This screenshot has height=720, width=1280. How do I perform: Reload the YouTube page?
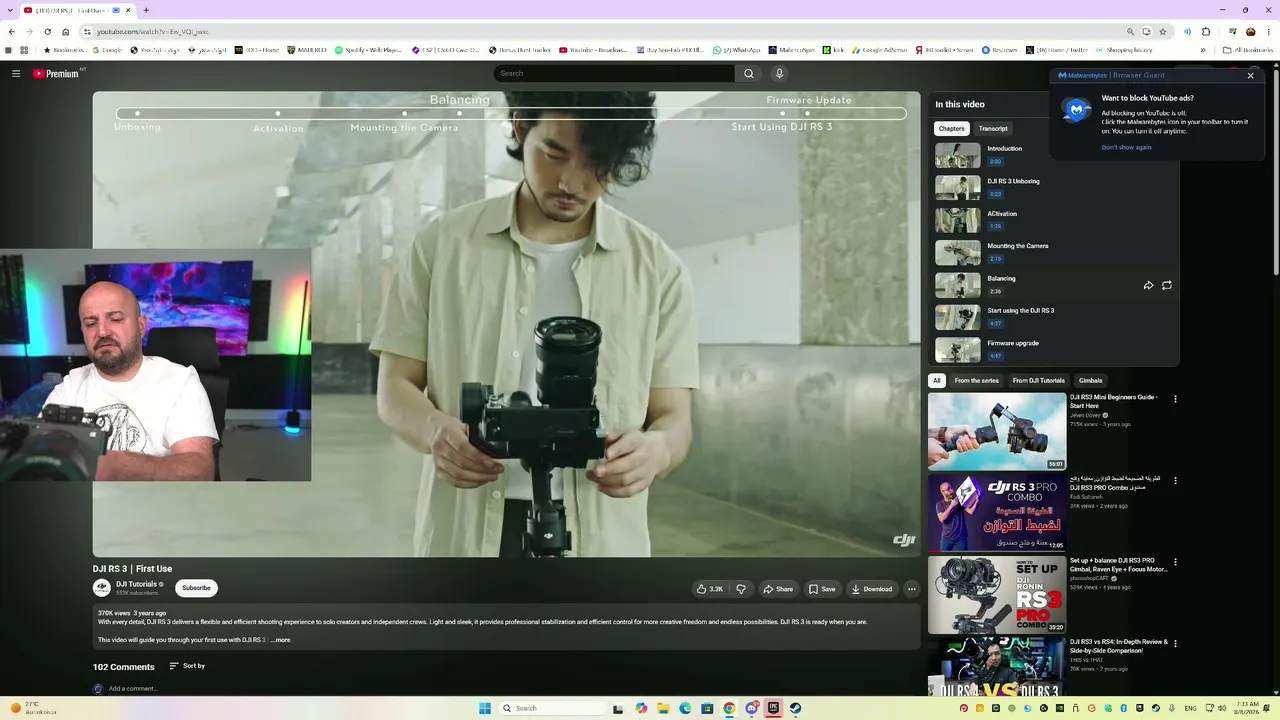pyautogui.click(x=47, y=31)
